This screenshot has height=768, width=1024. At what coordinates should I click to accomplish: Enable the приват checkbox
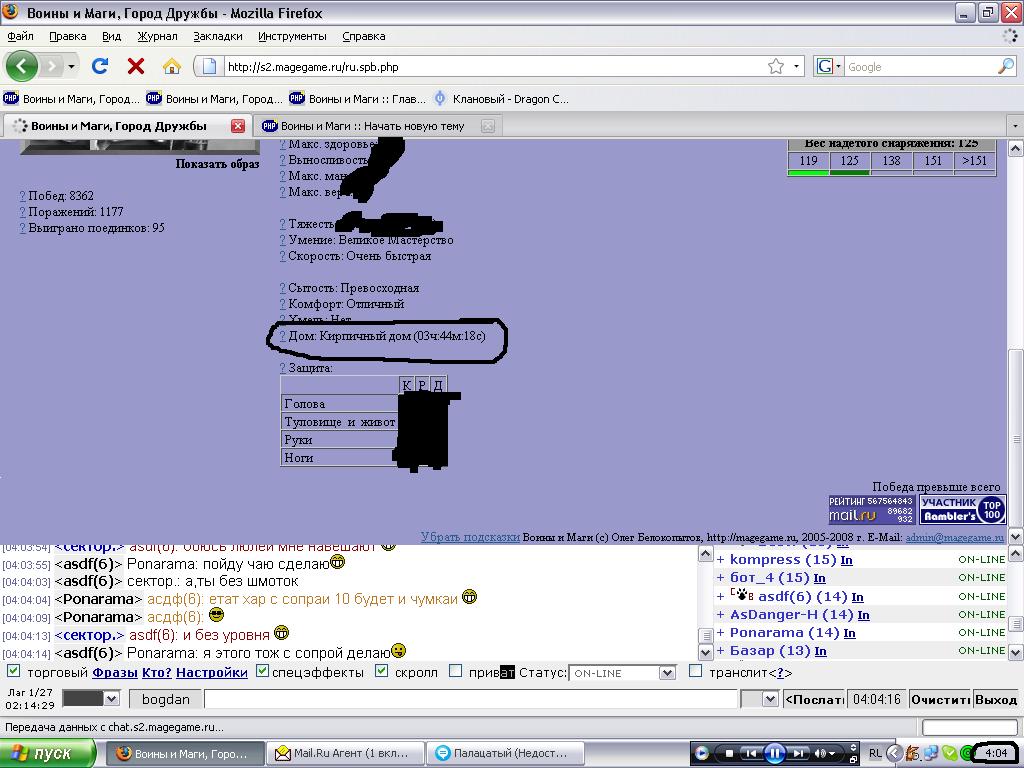456,671
